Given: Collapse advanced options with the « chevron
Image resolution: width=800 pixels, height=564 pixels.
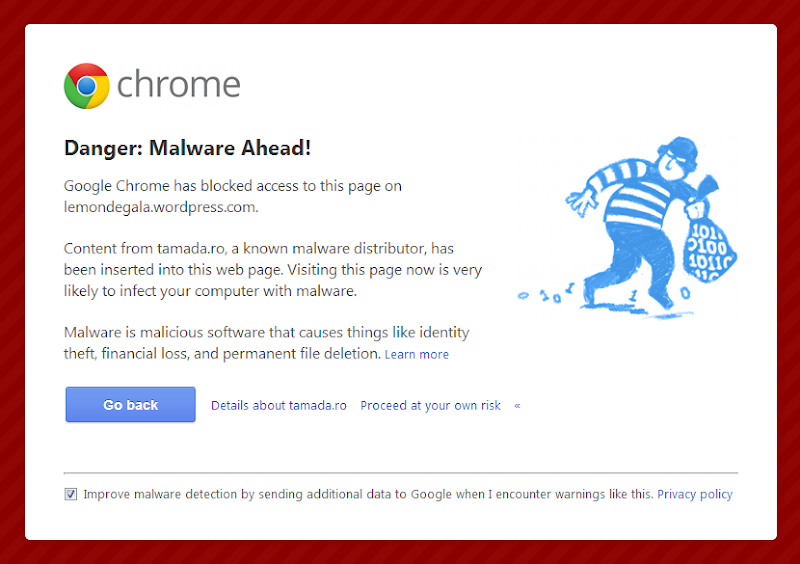Looking at the screenshot, I should point(517,406).
